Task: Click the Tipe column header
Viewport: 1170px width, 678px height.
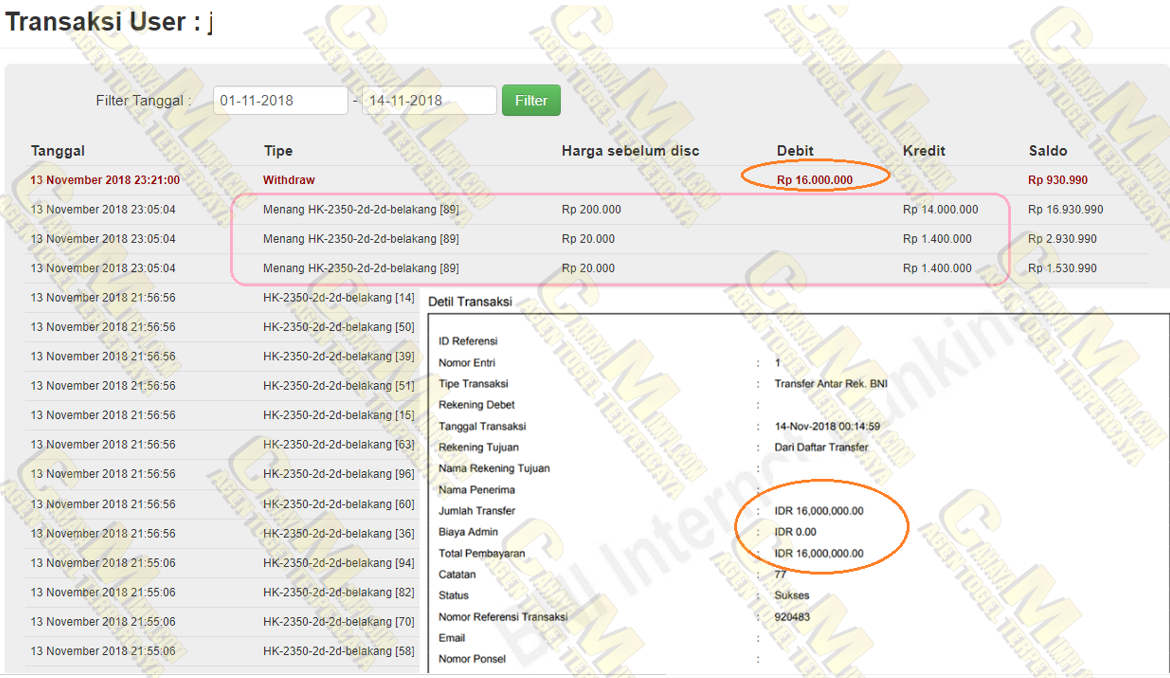Action: click(x=278, y=151)
